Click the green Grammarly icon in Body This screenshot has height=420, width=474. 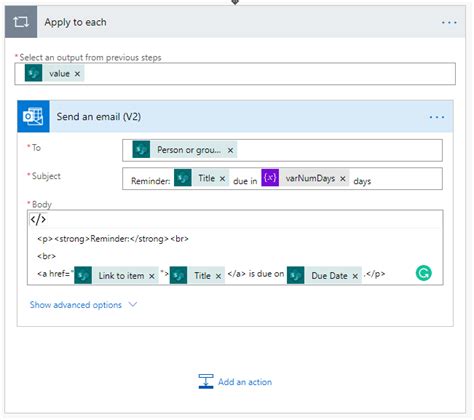pos(424,273)
